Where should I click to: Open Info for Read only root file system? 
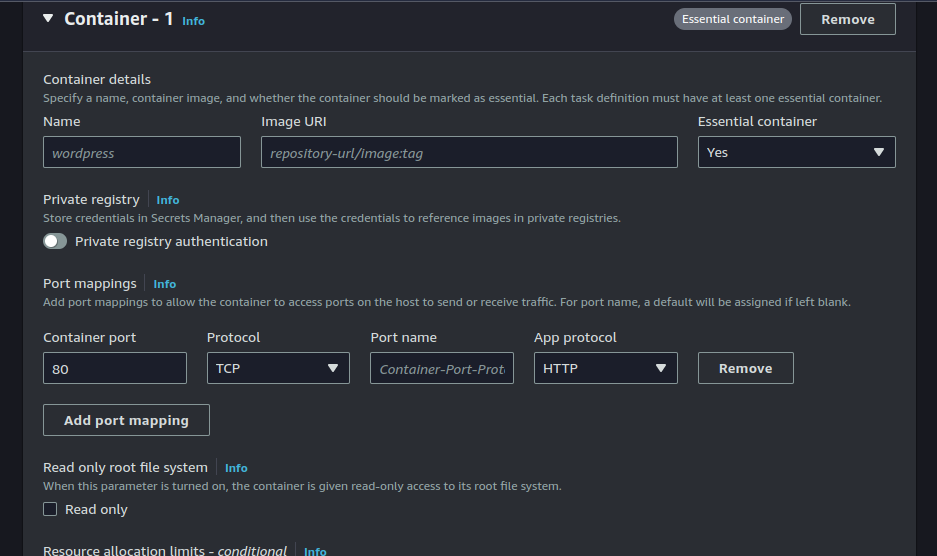pyautogui.click(x=236, y=468)
